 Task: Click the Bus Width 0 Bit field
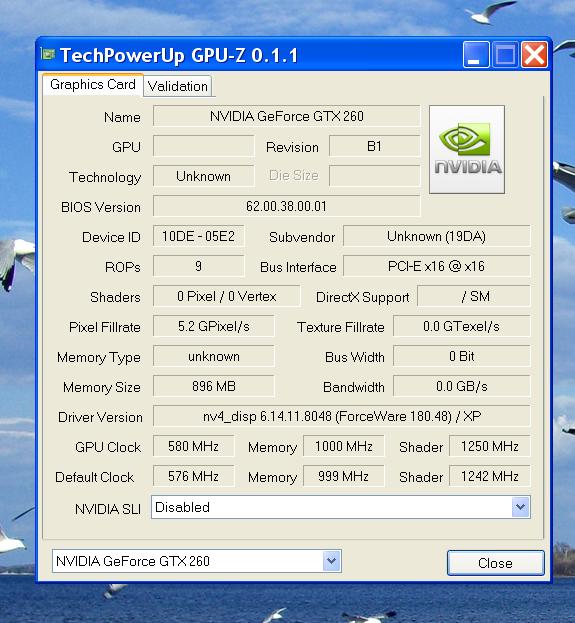point(461,356)
